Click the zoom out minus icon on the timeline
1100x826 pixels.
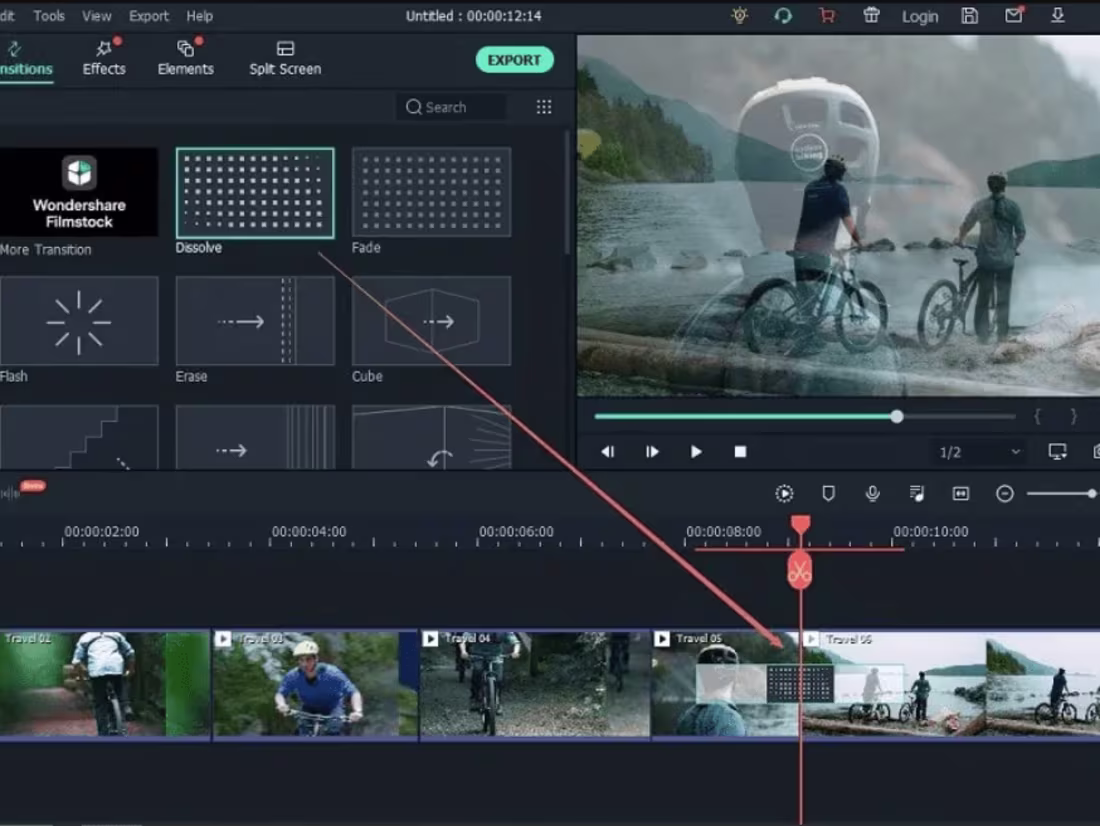[1004, 493]
